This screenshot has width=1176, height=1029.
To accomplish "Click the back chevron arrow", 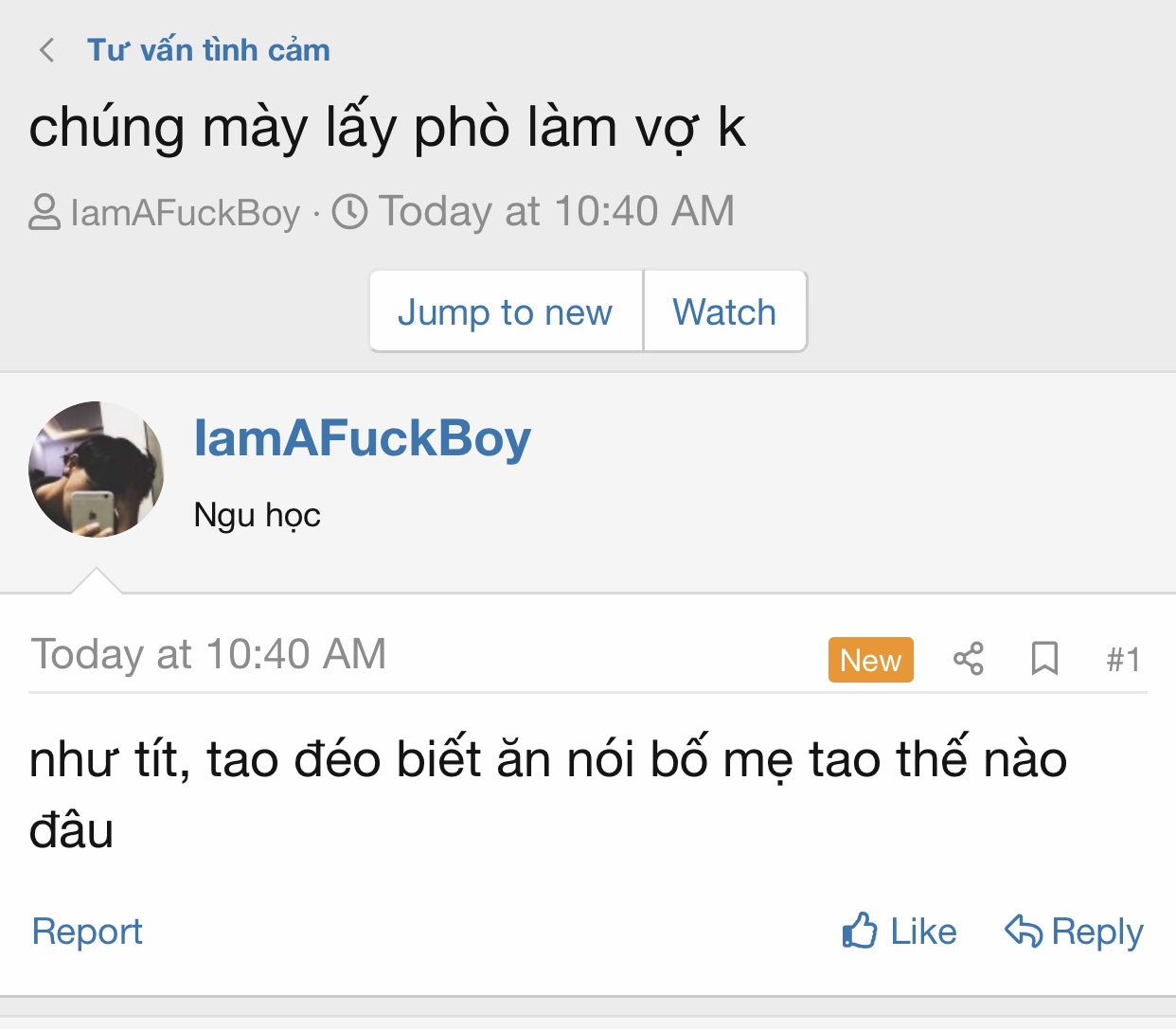I will 46,50.
